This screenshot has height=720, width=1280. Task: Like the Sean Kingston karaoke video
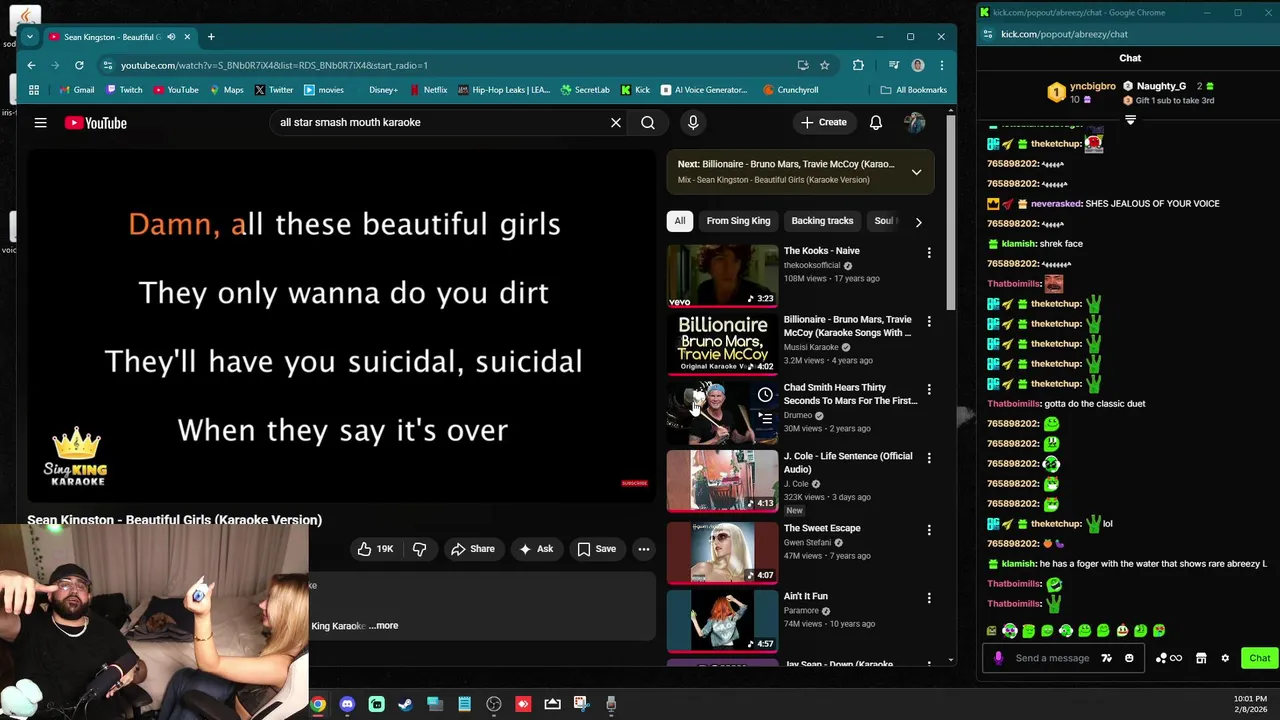(x=376, y=549)
